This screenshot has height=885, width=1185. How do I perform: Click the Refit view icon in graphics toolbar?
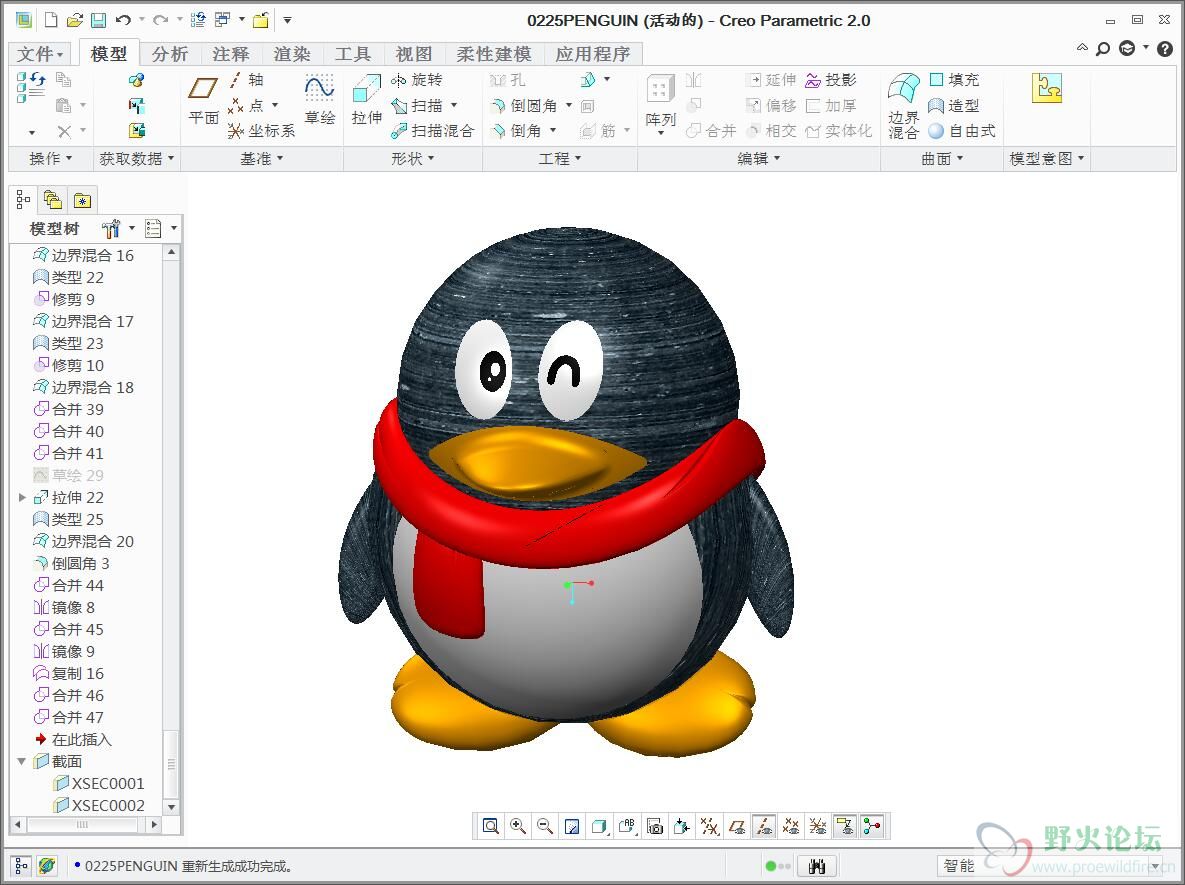(490, 826)
